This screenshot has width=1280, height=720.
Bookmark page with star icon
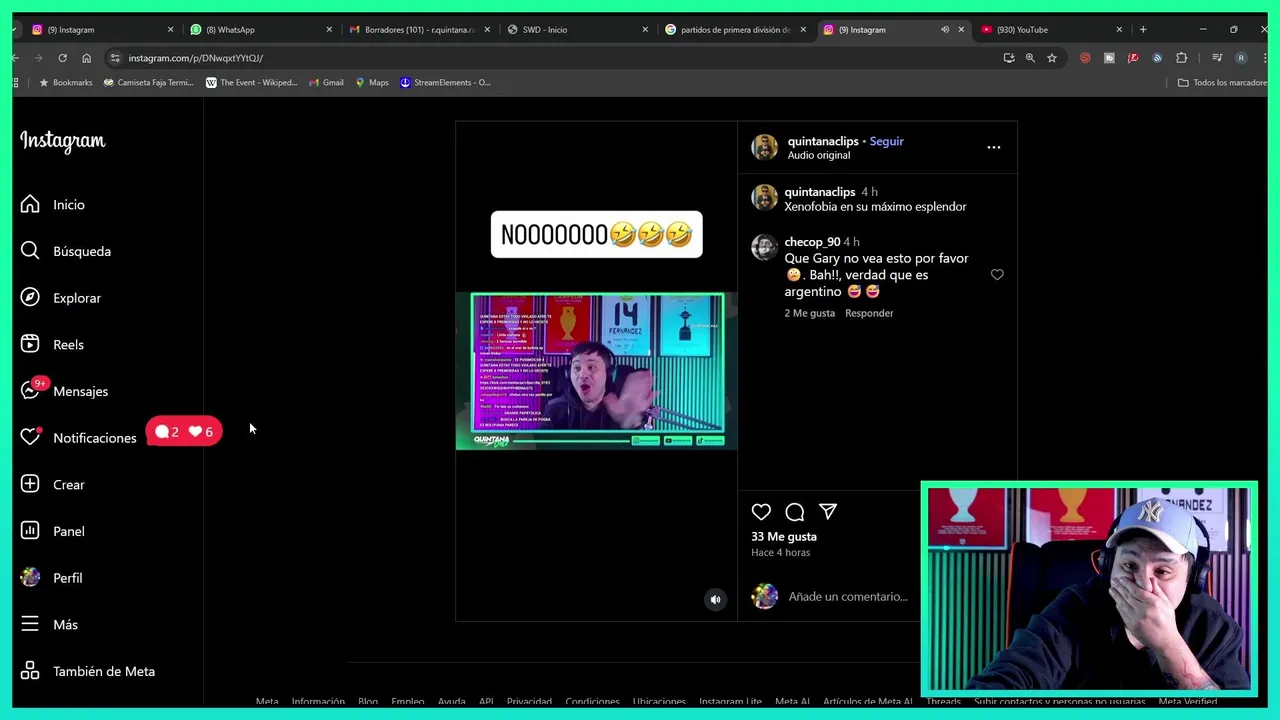(x=1052, y=58)
